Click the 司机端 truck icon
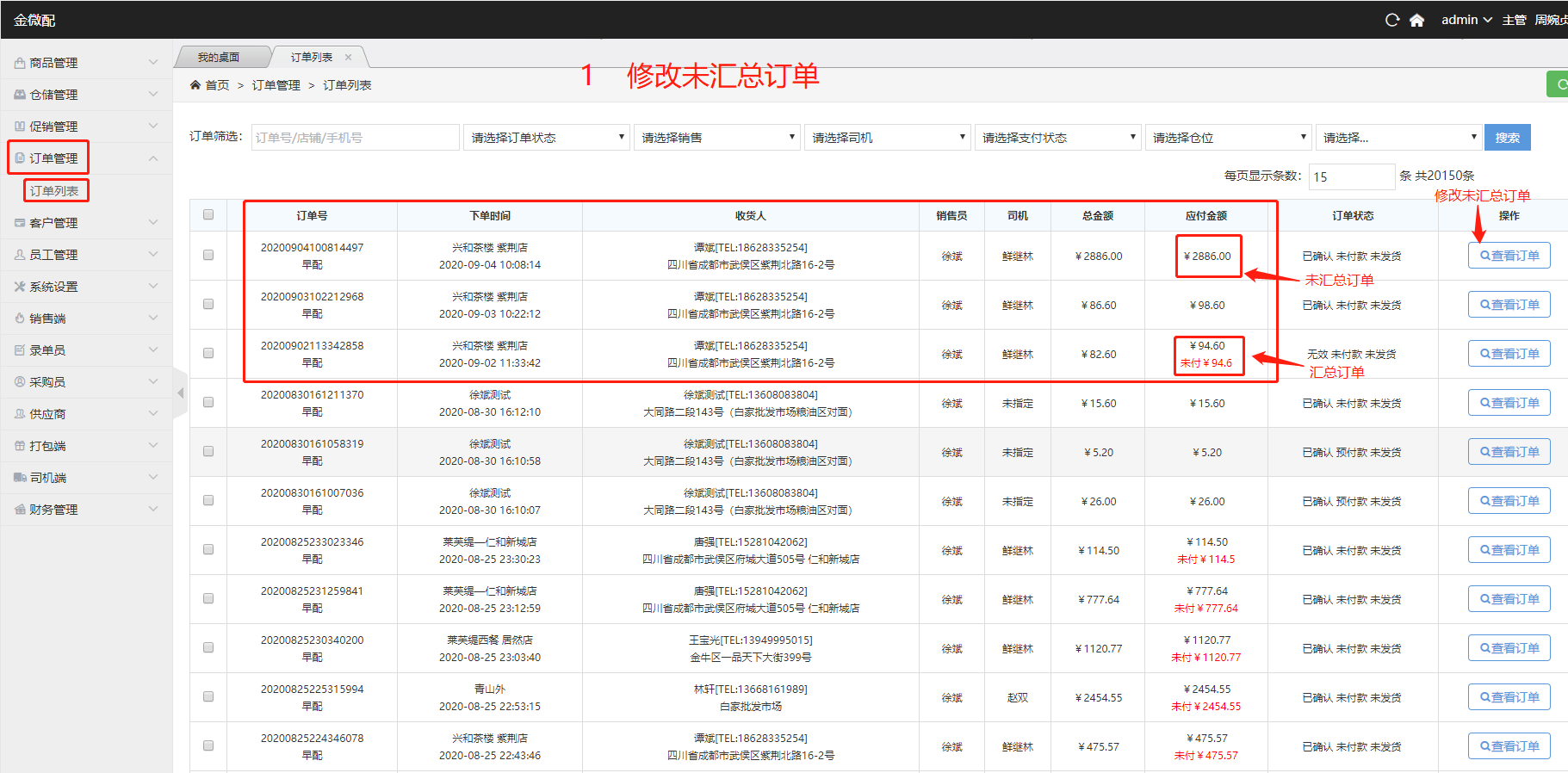The width and height of the screenshot is (1568, 773). 19,478
